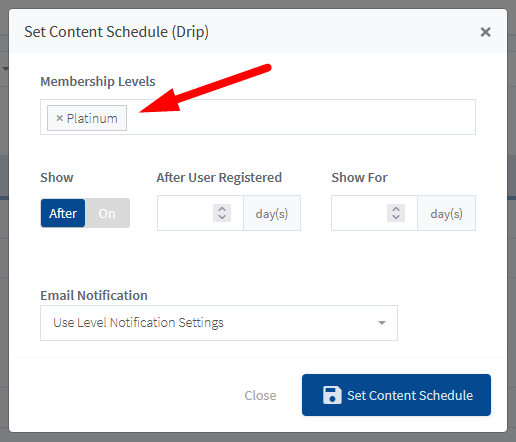Switch the Show toggle to On
516x442 pixels.
[x=107, y=213]
